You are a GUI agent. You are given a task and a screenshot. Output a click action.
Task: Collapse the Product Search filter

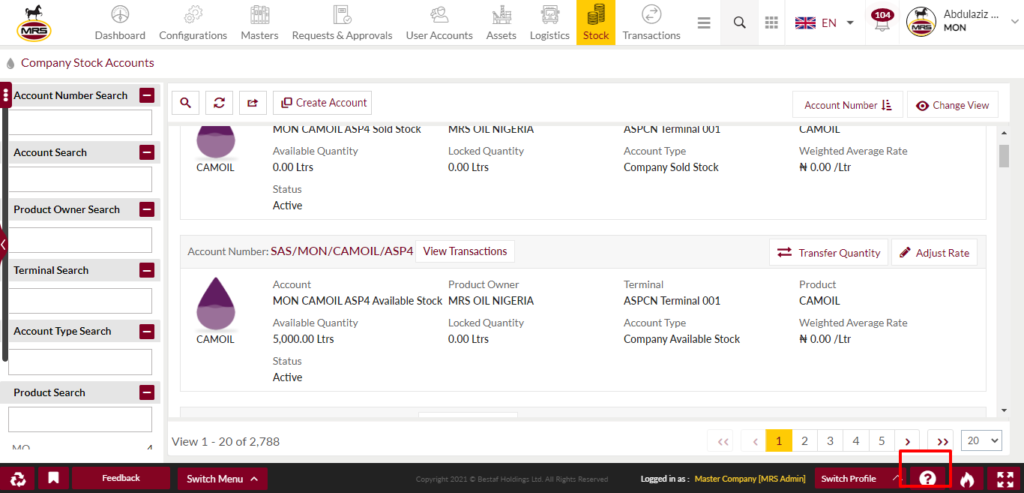147,392
